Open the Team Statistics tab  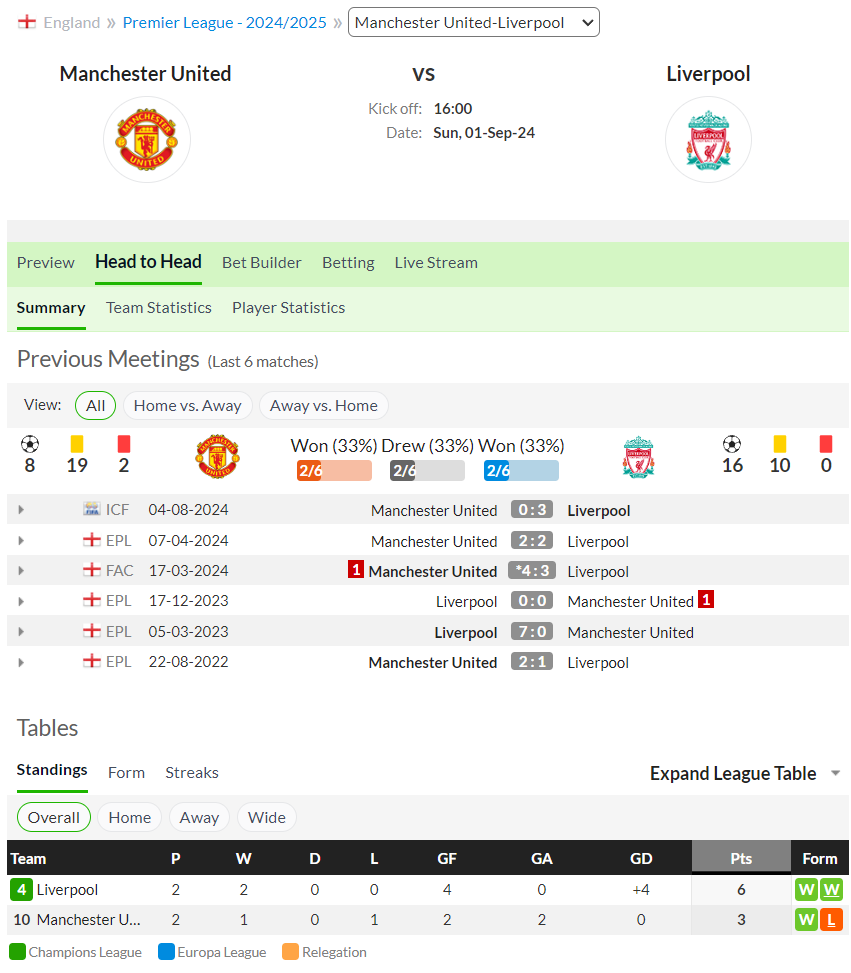[x=158, y=308]
